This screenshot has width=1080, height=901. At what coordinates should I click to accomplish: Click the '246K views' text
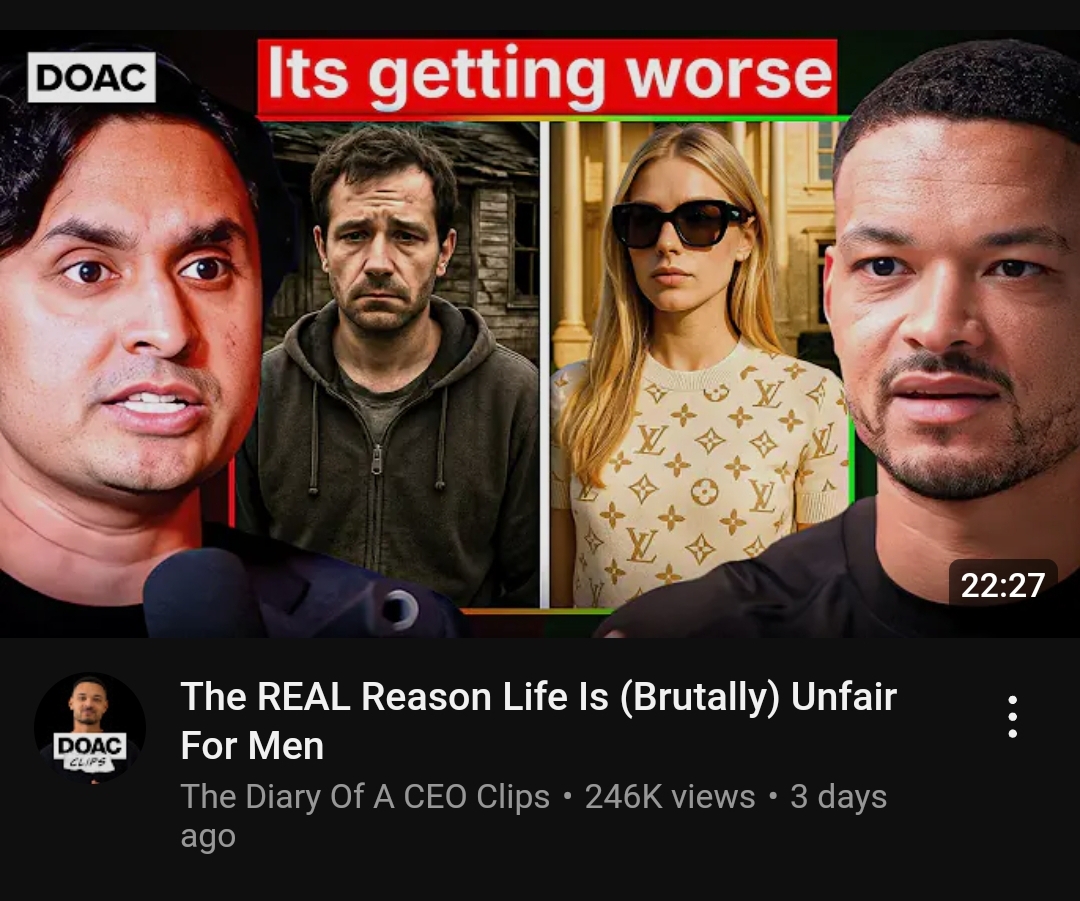[x=669, y=796]
